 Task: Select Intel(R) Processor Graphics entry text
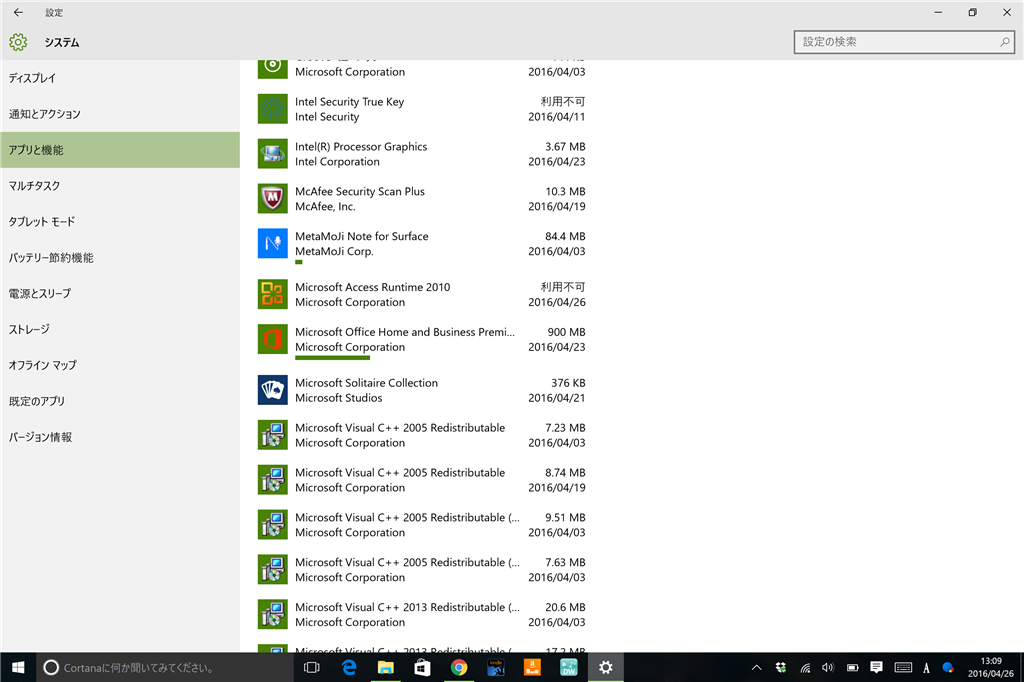click(361, 147)
